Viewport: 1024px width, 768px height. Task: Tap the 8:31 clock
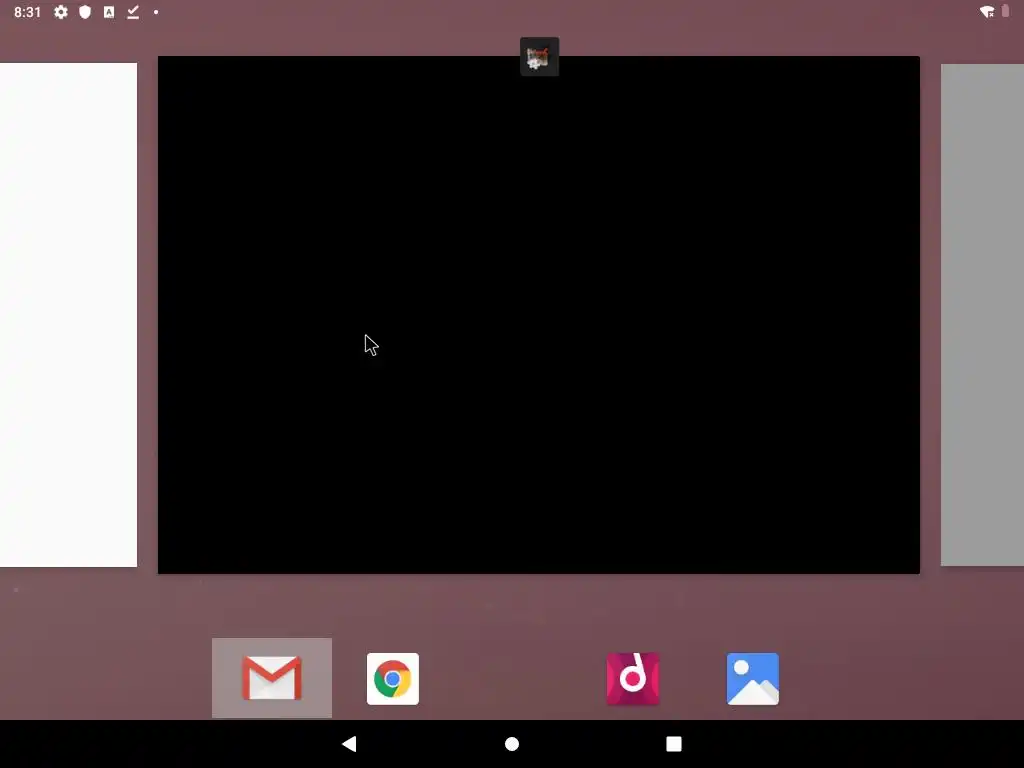tap(27, 12)
